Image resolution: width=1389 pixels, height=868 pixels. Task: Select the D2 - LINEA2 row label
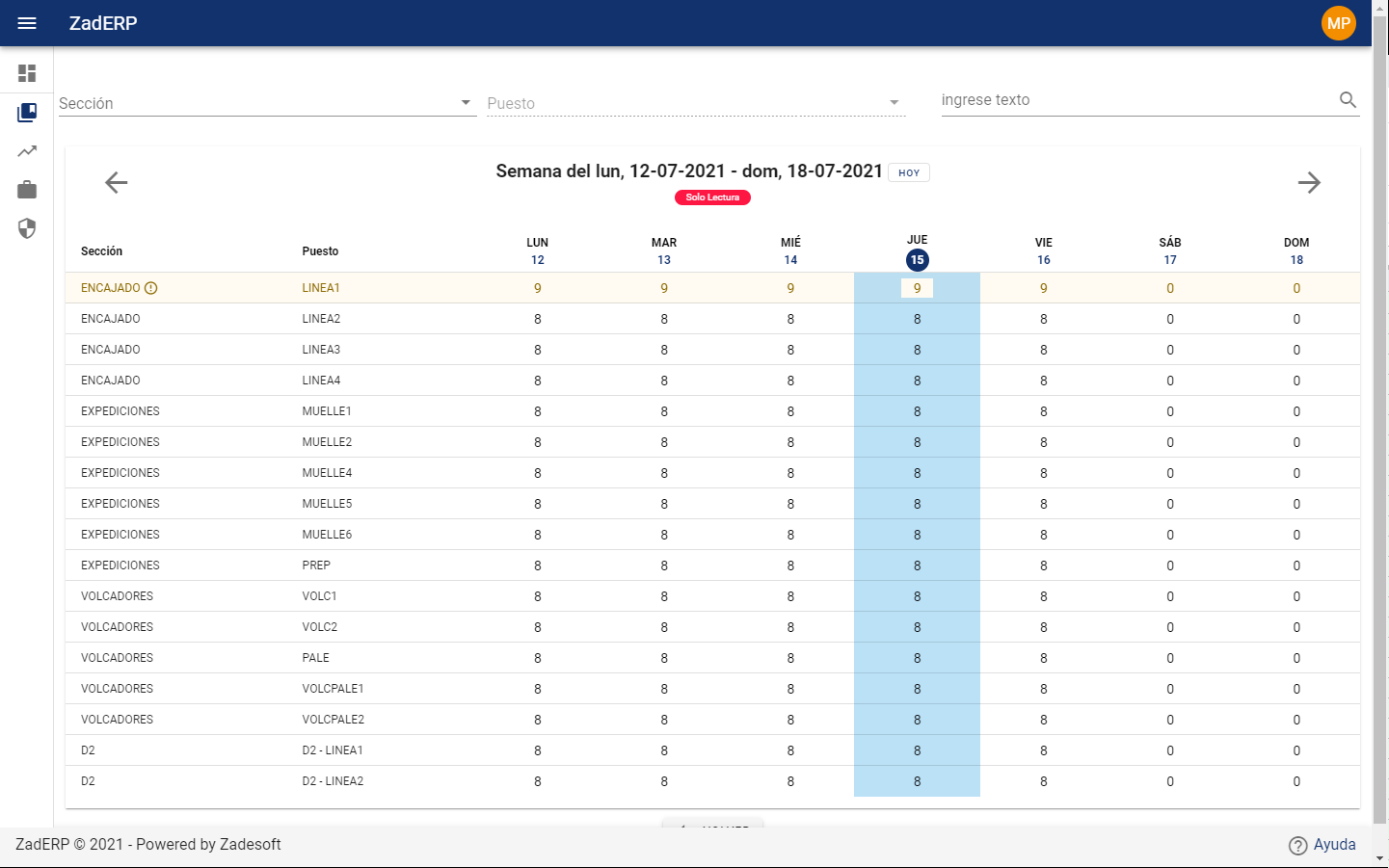coord(333,781)
